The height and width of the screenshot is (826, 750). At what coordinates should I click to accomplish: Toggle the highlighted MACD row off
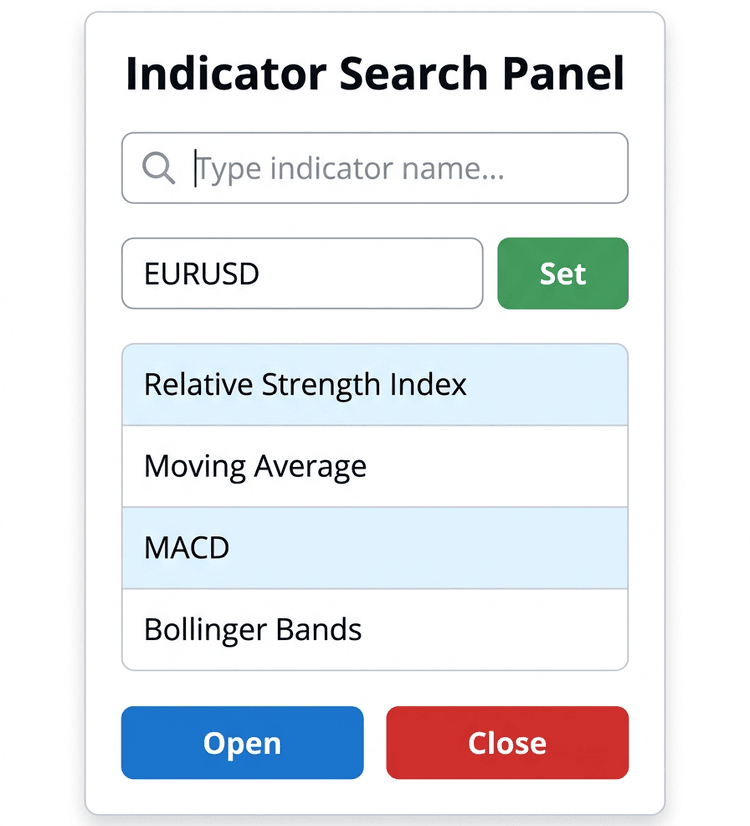click(374, 548)
